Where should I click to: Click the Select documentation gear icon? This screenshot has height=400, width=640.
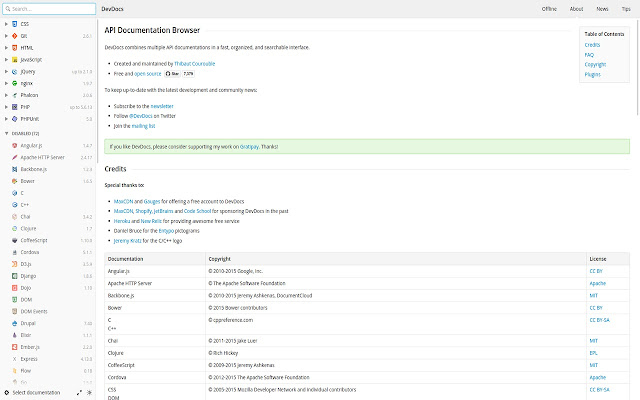(x=7, y=393)
